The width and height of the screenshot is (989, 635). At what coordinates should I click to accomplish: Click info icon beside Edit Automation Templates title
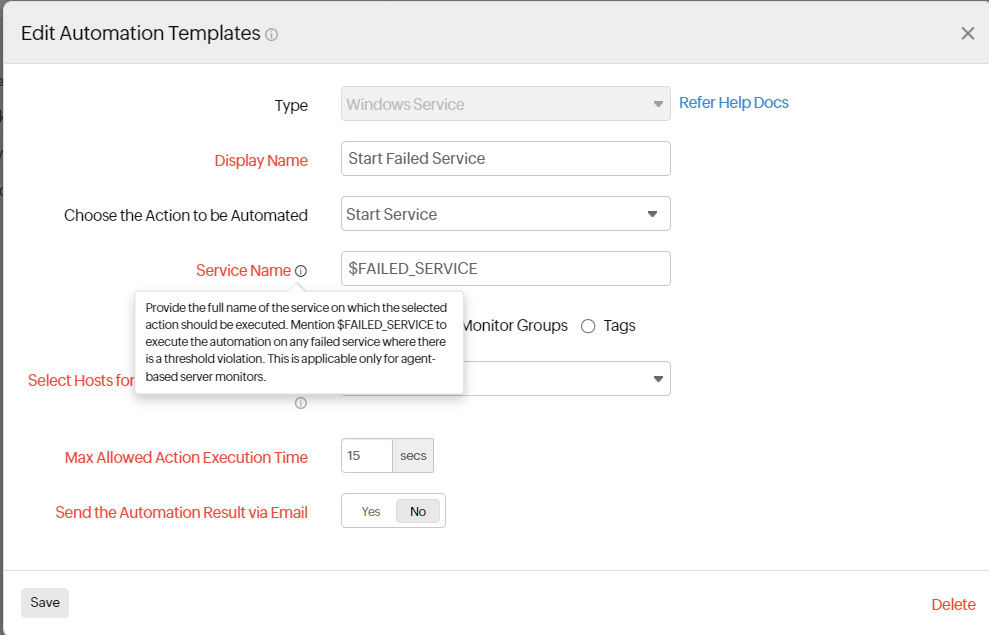tap(272, 35)
